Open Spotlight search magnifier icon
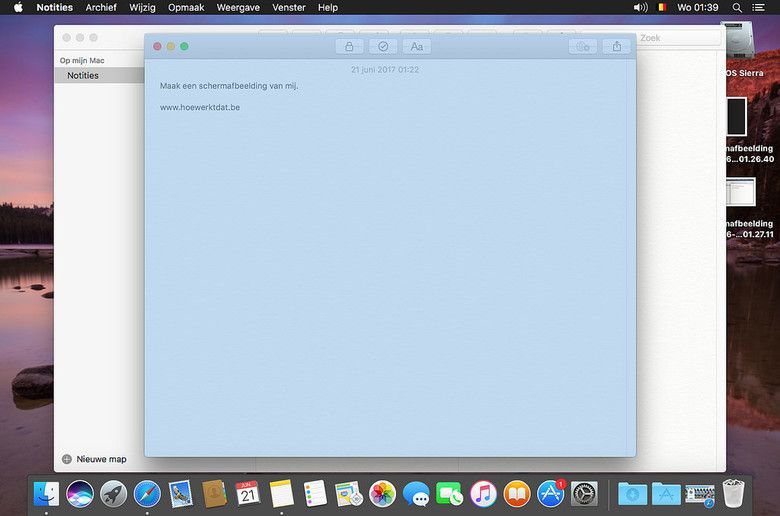Screen dimensions: 780x516 coord(737,7)
